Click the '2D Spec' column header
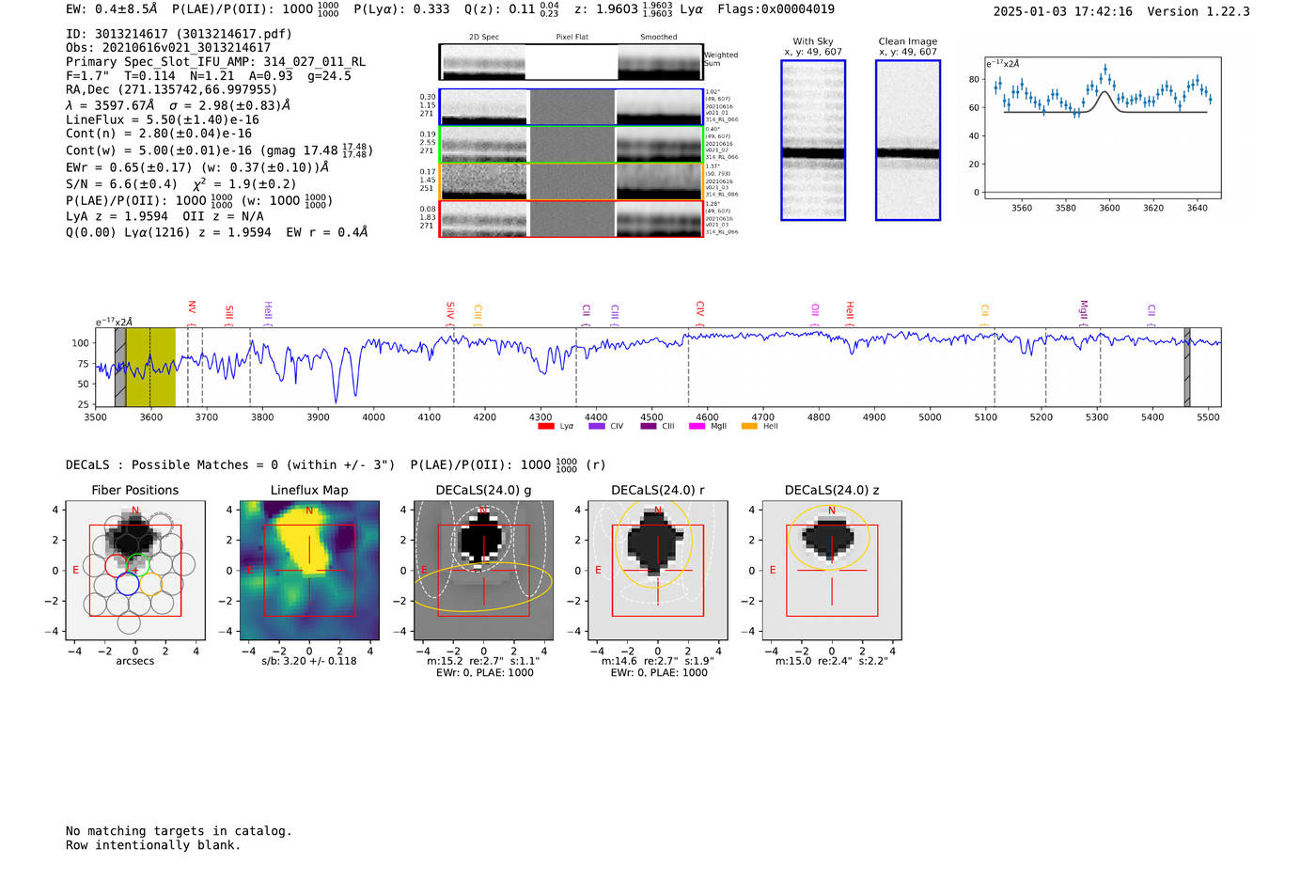The image size is (1316, 896). (484, 37)
